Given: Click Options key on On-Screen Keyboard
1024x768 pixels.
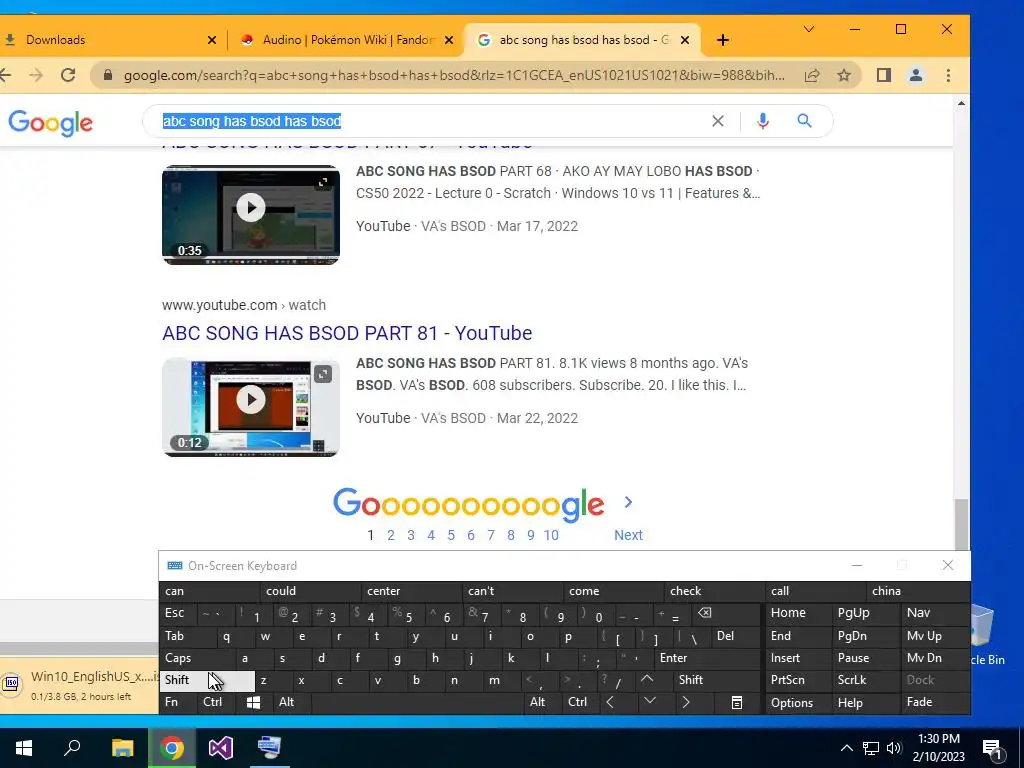Looking at the screenshot, I should pyautogui.click(x=798, y=703).
